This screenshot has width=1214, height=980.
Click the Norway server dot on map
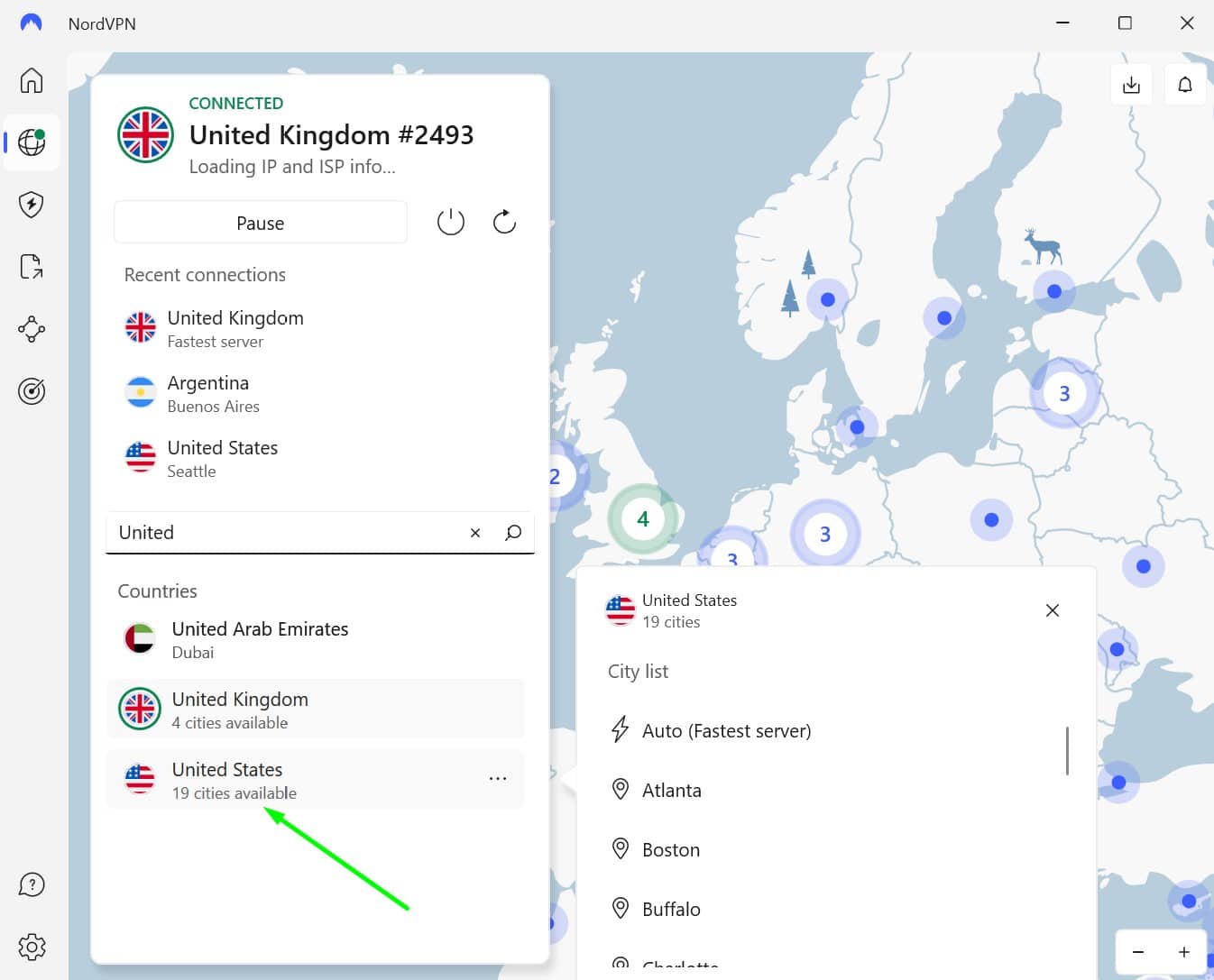click(828, 299)
